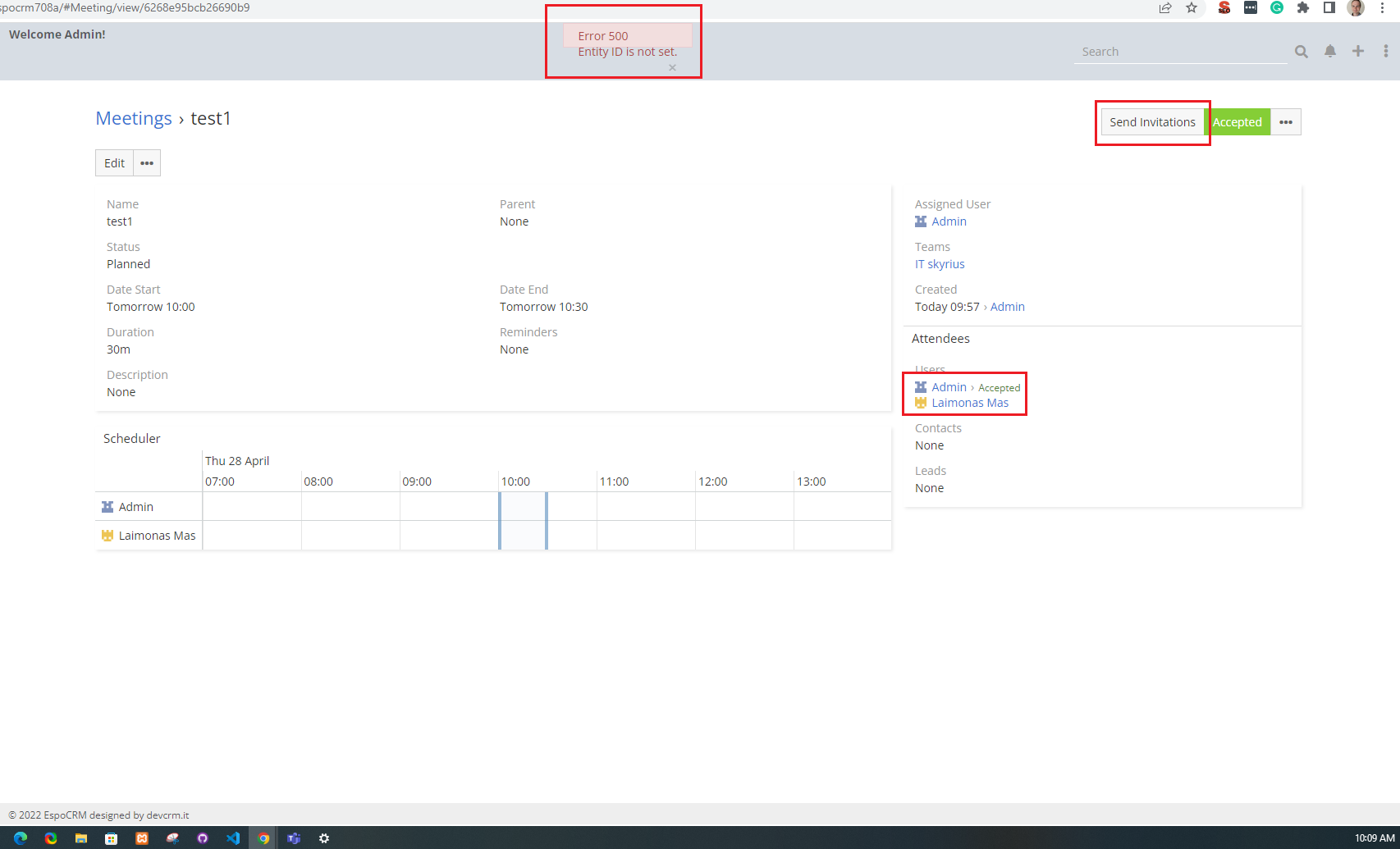Viewport: 1400px width, 849px height.
Task: Click the Send Invitations button
Action: (1152, 122)
